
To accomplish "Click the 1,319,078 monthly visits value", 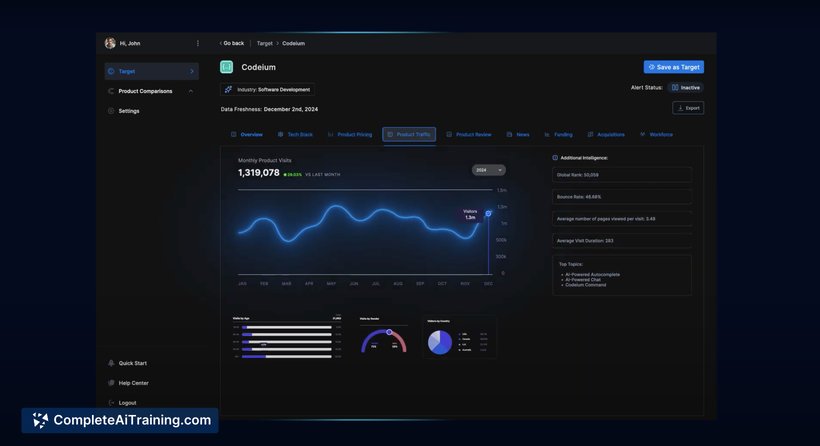I will point(259,173).
